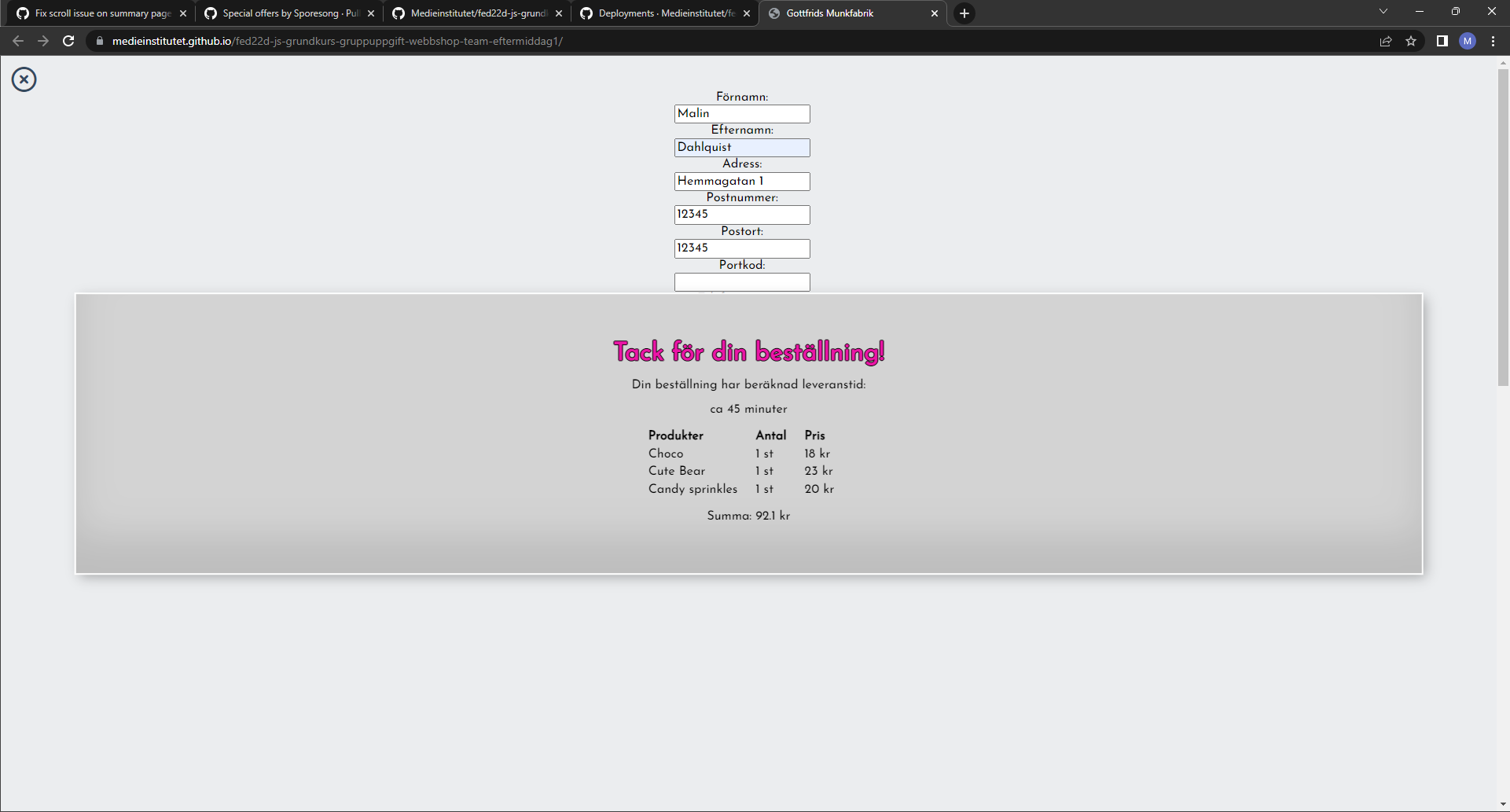Viewport: 1510px width, 812px height.
Task: Open the page share dialog
Action: [x=1386, y=41]
